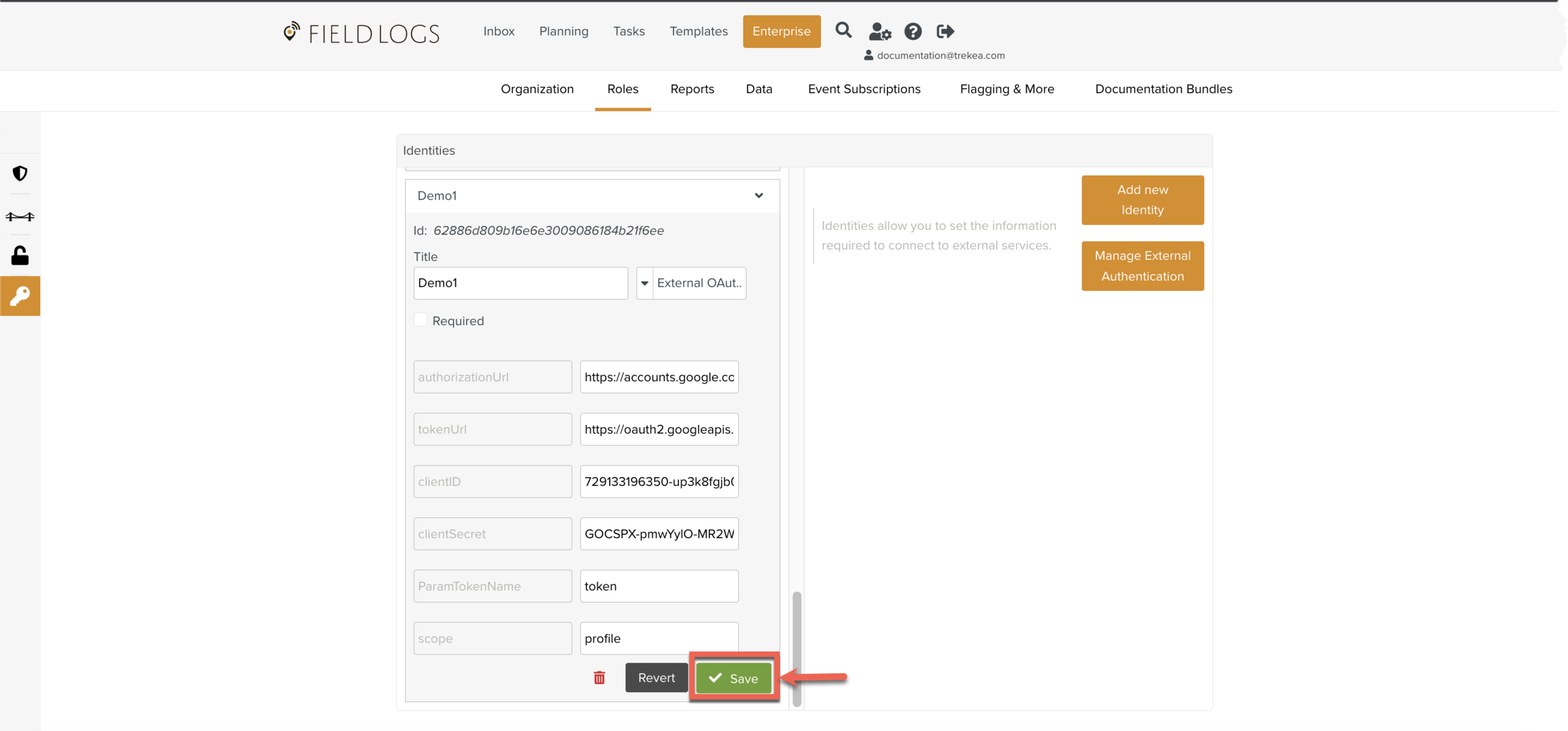
Task: Click the Revert button
Action: pos(656,678)
